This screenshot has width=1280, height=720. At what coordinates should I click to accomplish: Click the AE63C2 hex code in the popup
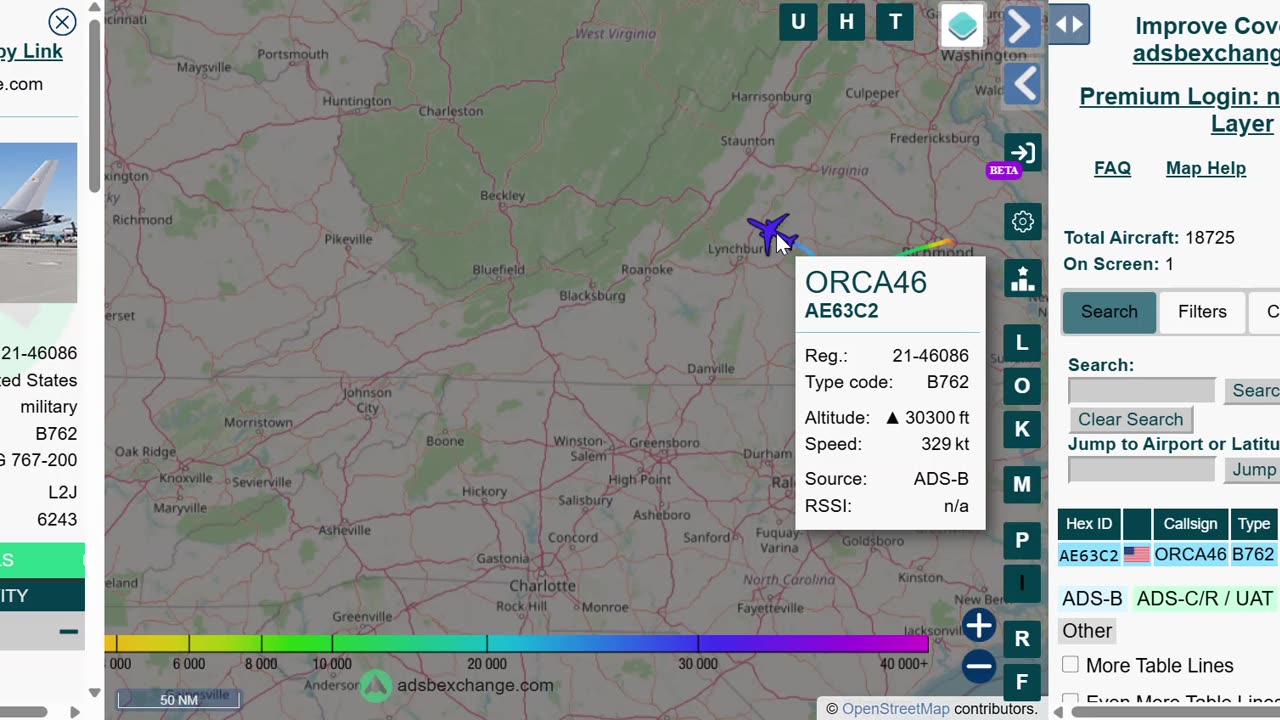842,311
